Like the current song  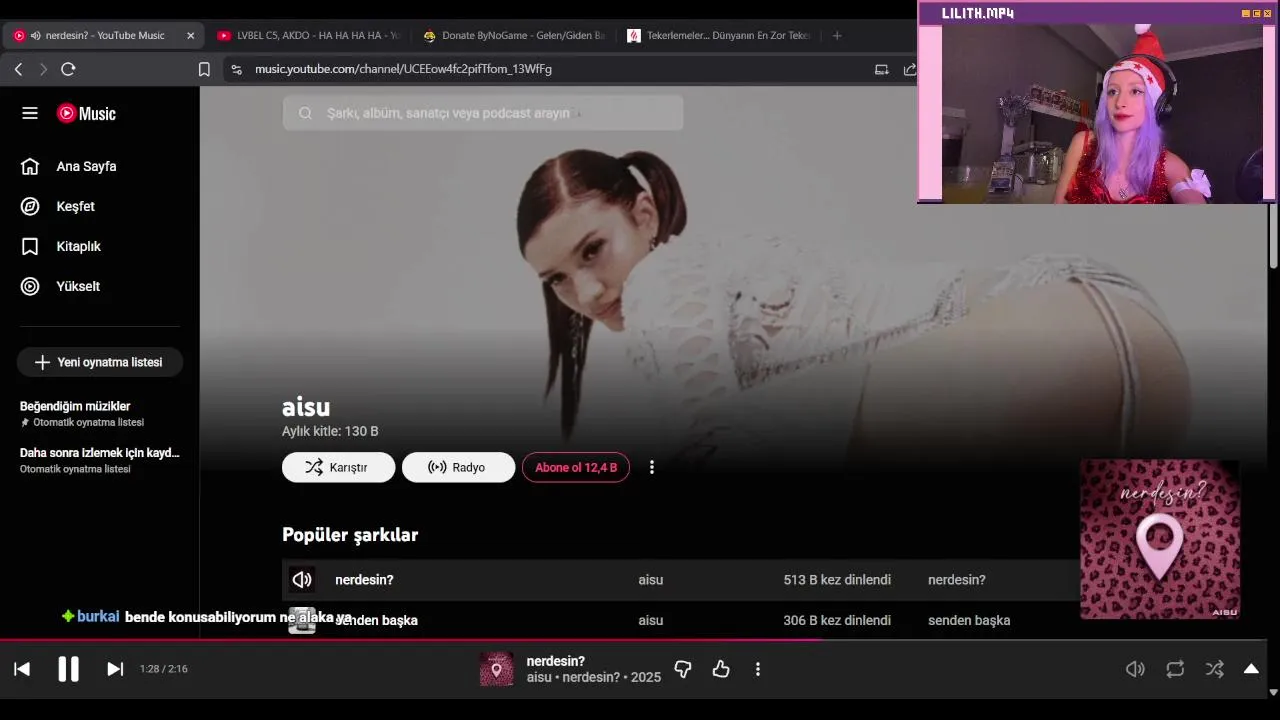pyautogui.click(x=721, y=669)
